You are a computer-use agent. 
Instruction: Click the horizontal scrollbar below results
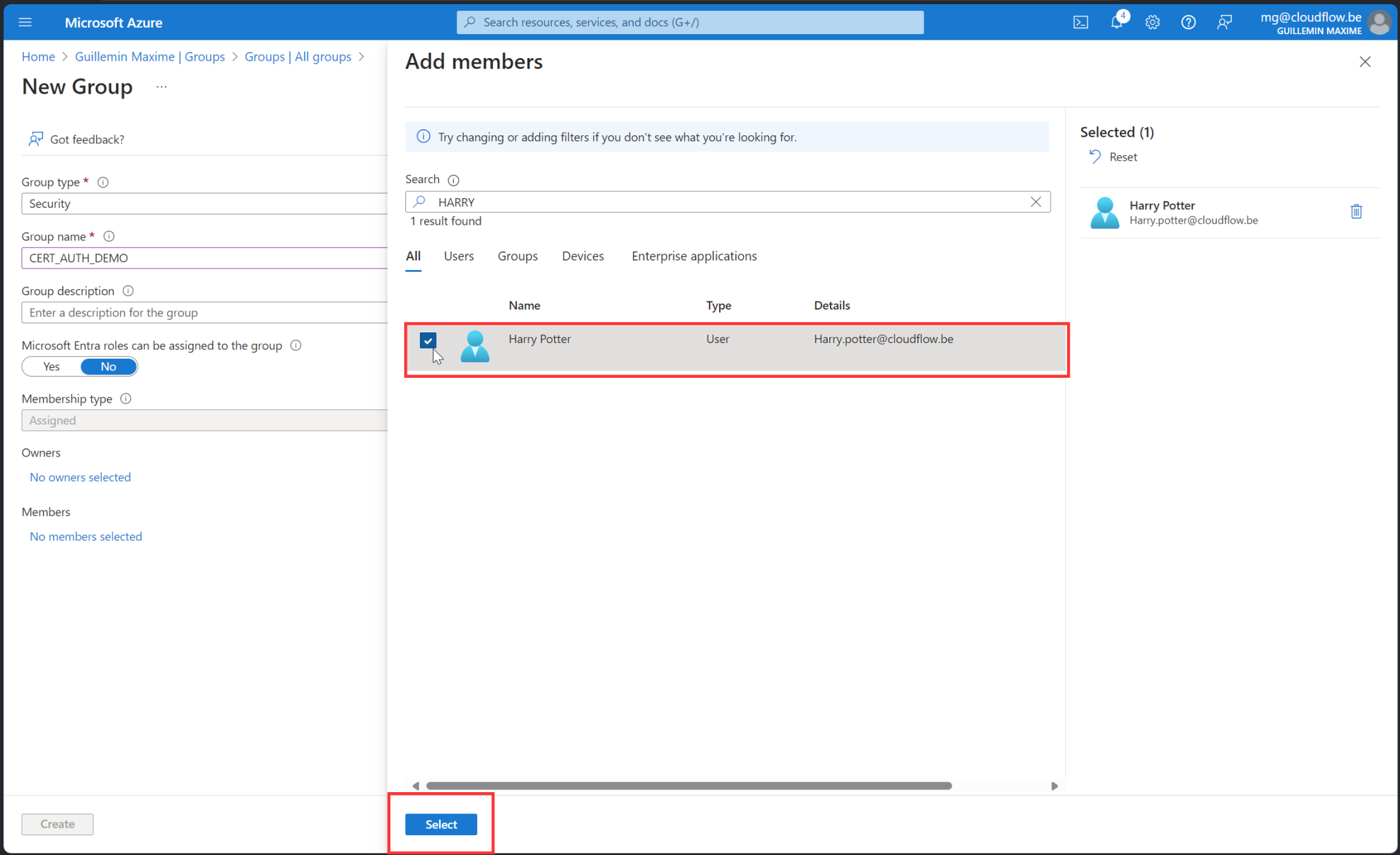(690, 785)
